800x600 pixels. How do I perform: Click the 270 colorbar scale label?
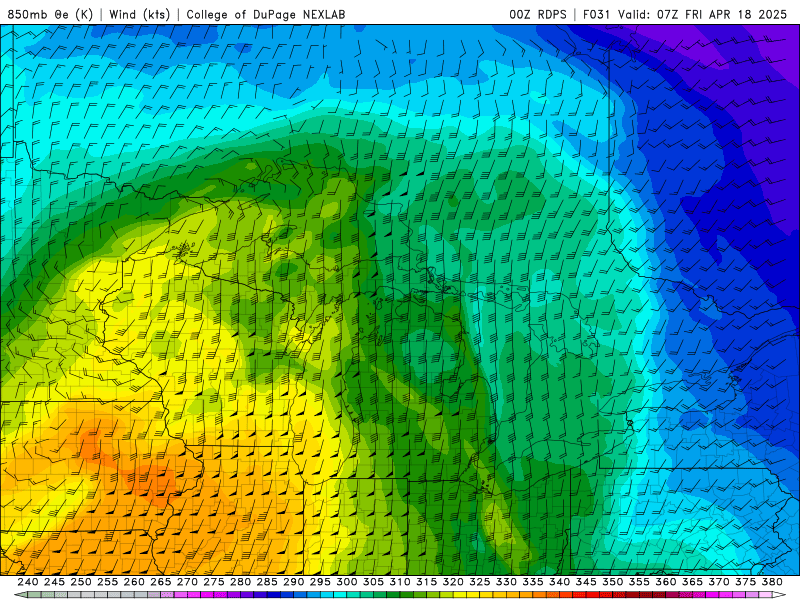(x=187, y=582)
